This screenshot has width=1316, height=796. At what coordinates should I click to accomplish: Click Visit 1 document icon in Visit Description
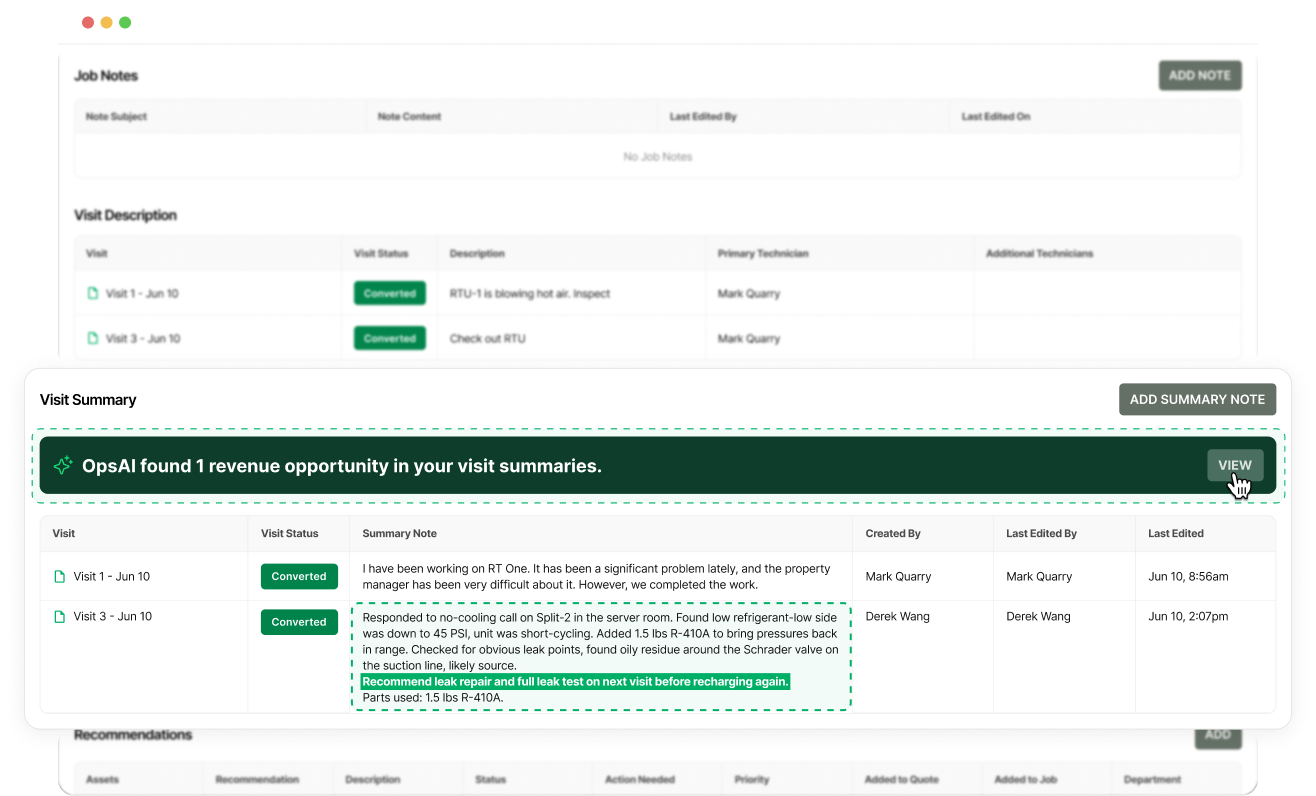pos(93,294)
